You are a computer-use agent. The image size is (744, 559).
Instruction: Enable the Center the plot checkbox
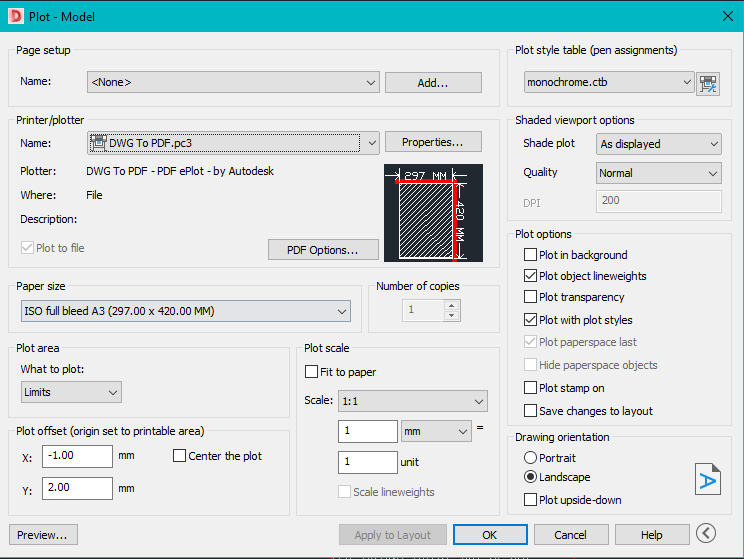[180, 456]
